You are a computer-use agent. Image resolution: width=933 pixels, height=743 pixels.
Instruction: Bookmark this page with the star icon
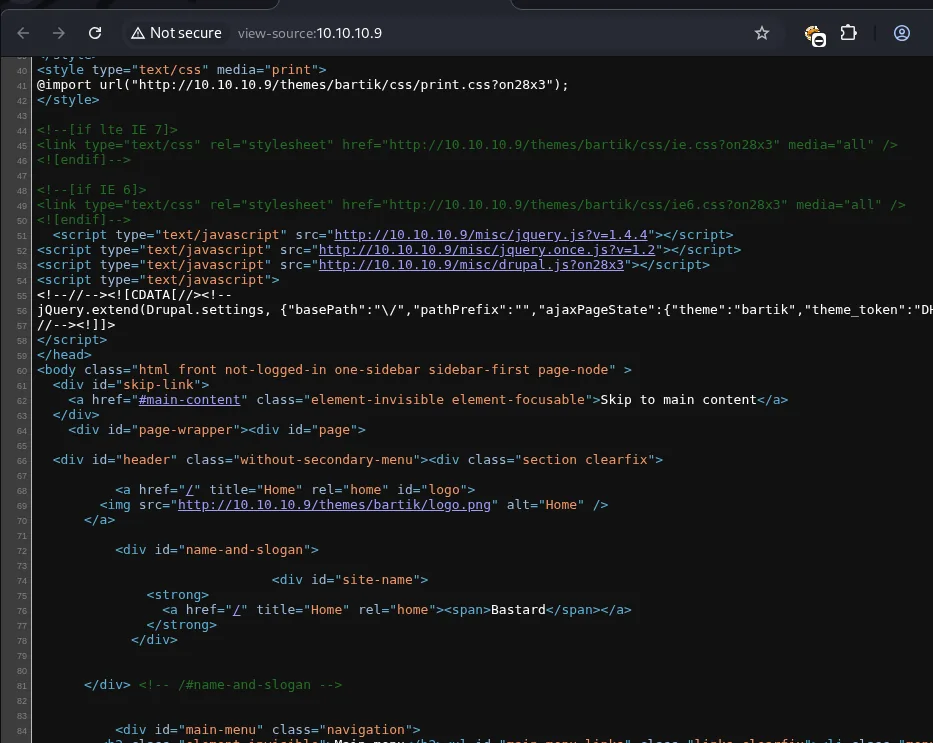762,33
